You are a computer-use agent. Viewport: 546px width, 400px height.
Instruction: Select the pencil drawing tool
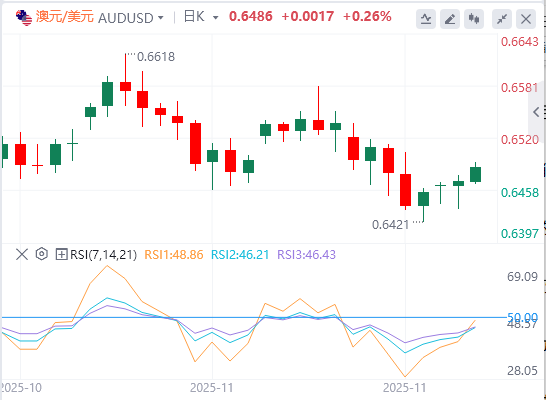tap(450, 19)
